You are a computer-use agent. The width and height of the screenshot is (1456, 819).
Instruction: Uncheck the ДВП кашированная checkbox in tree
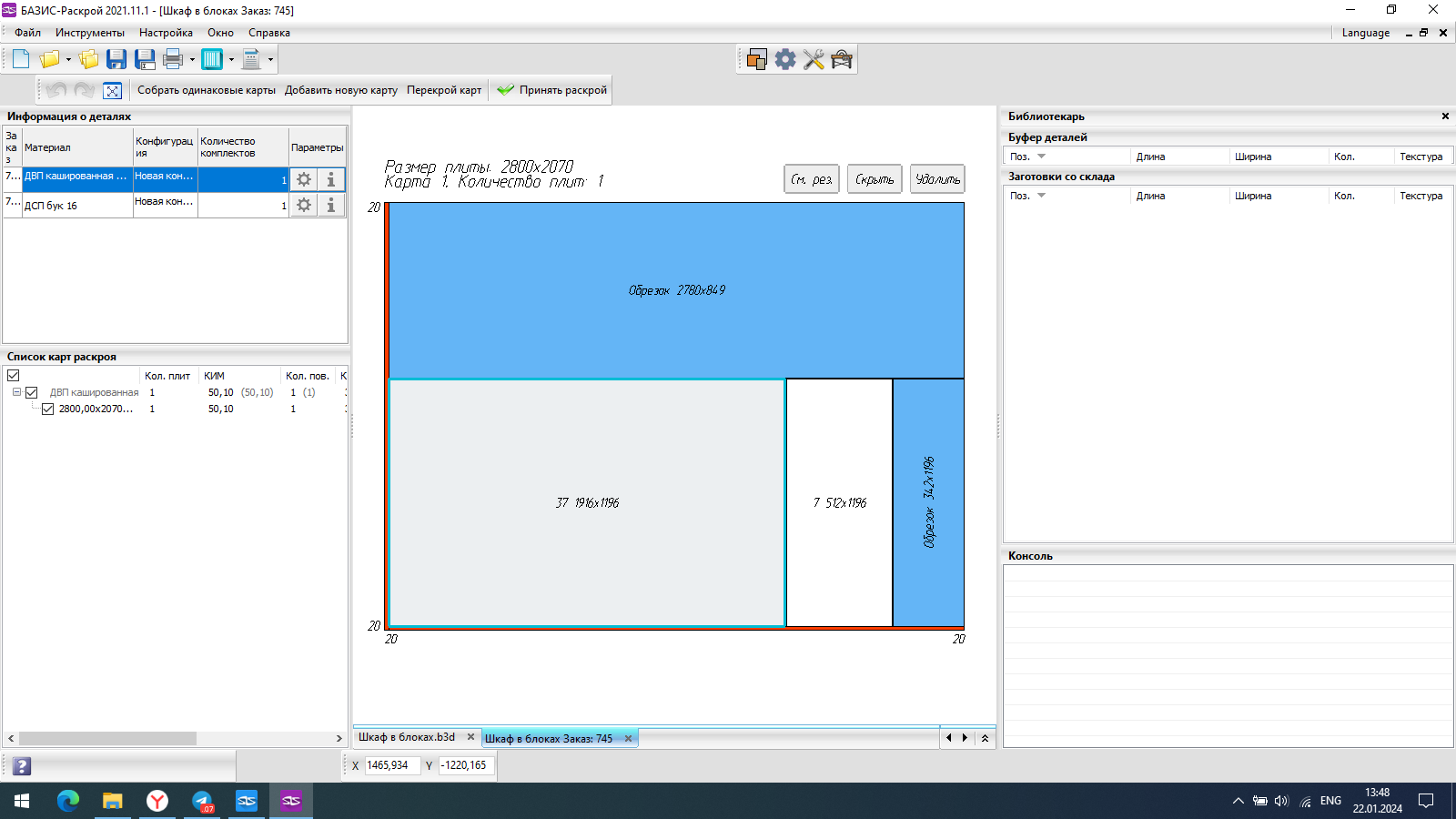32,393
